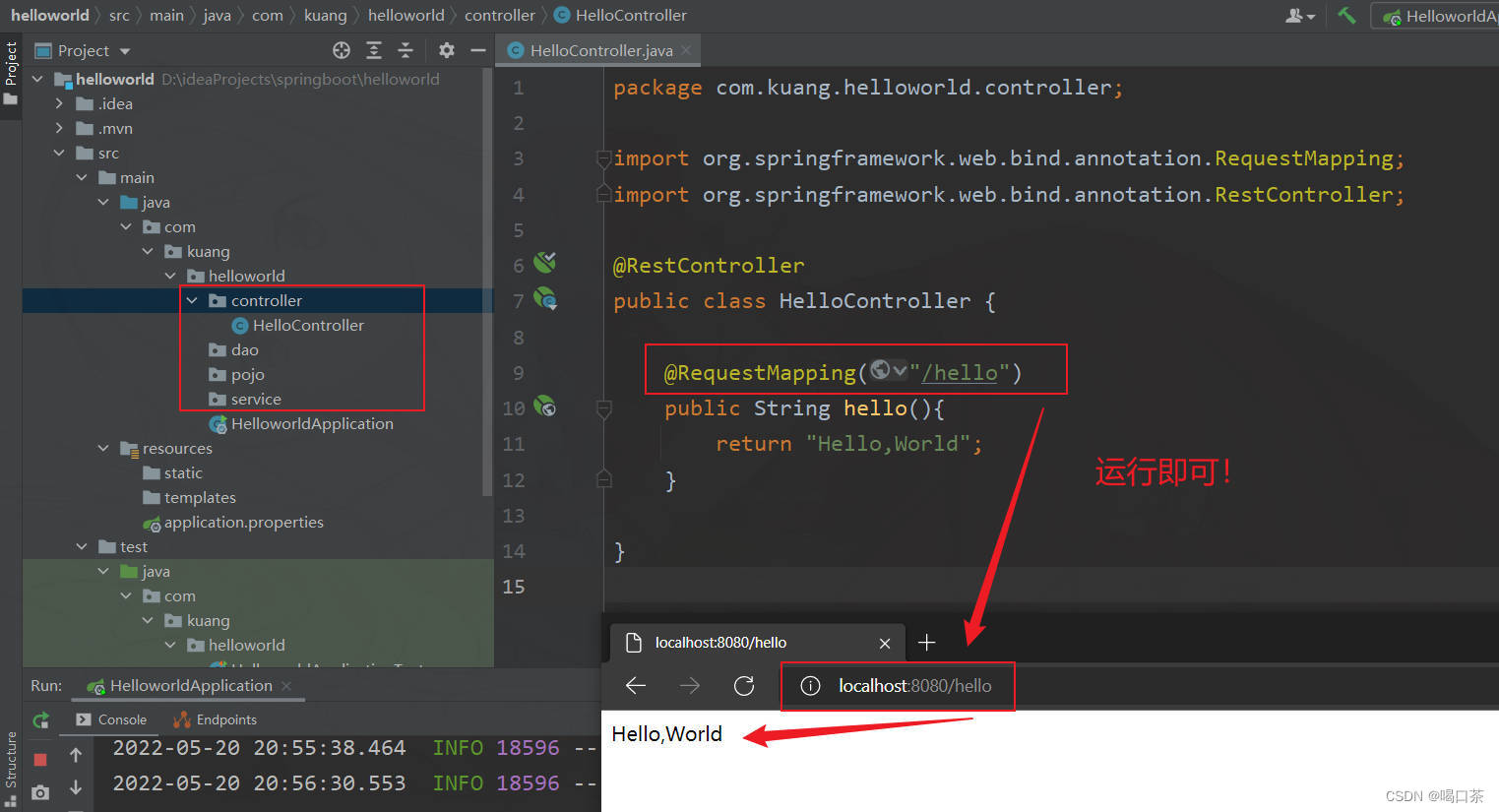Image resolution: width=1499 pixels, height=812 pixels.
Task: Select the dao package
Action: pos(234,349)
